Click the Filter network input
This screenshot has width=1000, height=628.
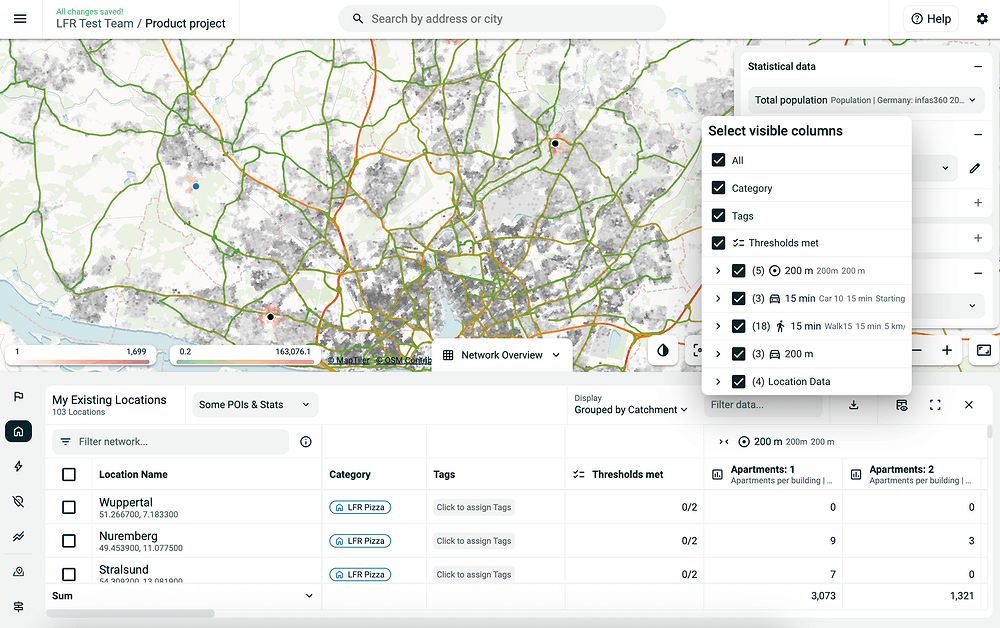[x=170, y=442]
